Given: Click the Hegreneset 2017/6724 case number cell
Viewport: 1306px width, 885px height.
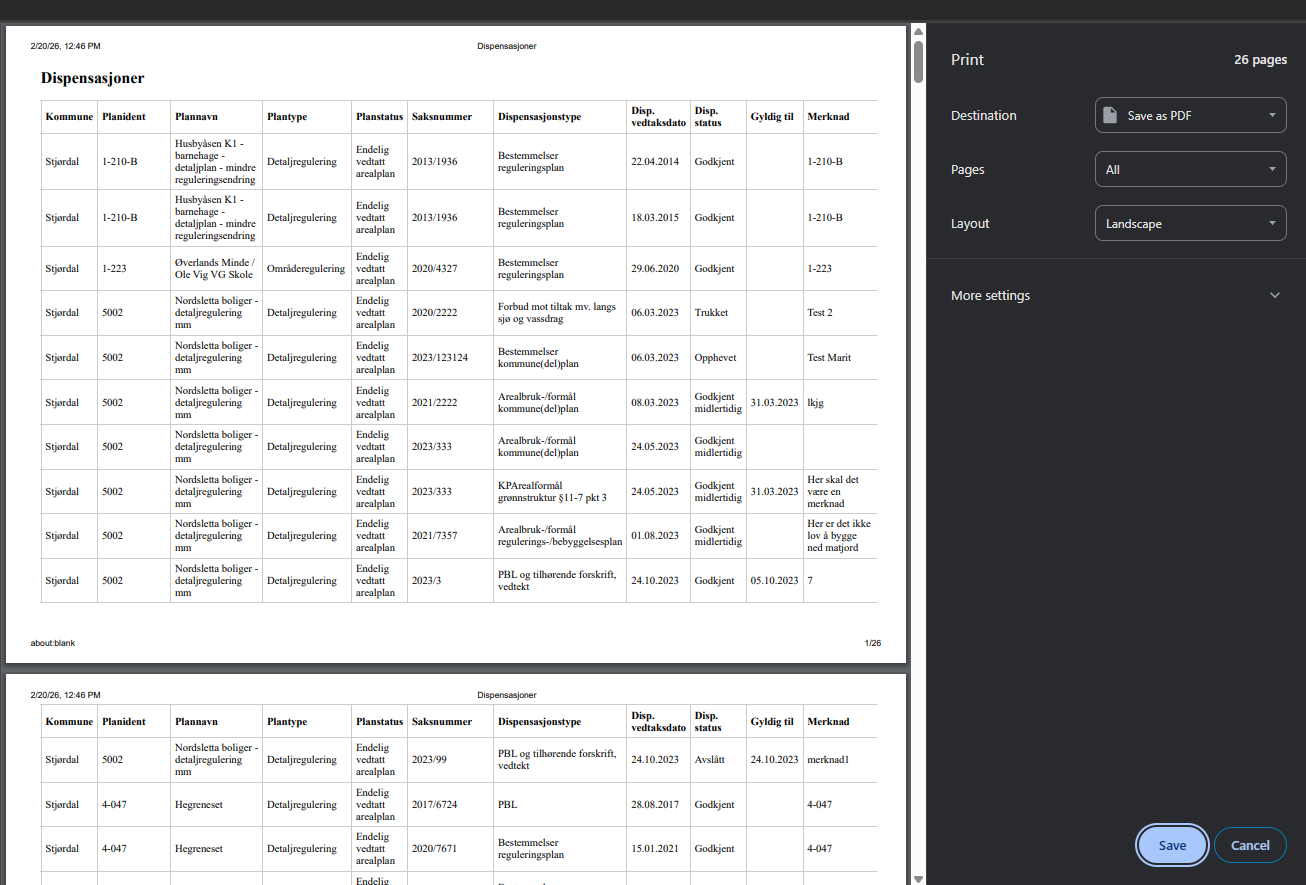Looking at the screenshot, I should [435, 805].
